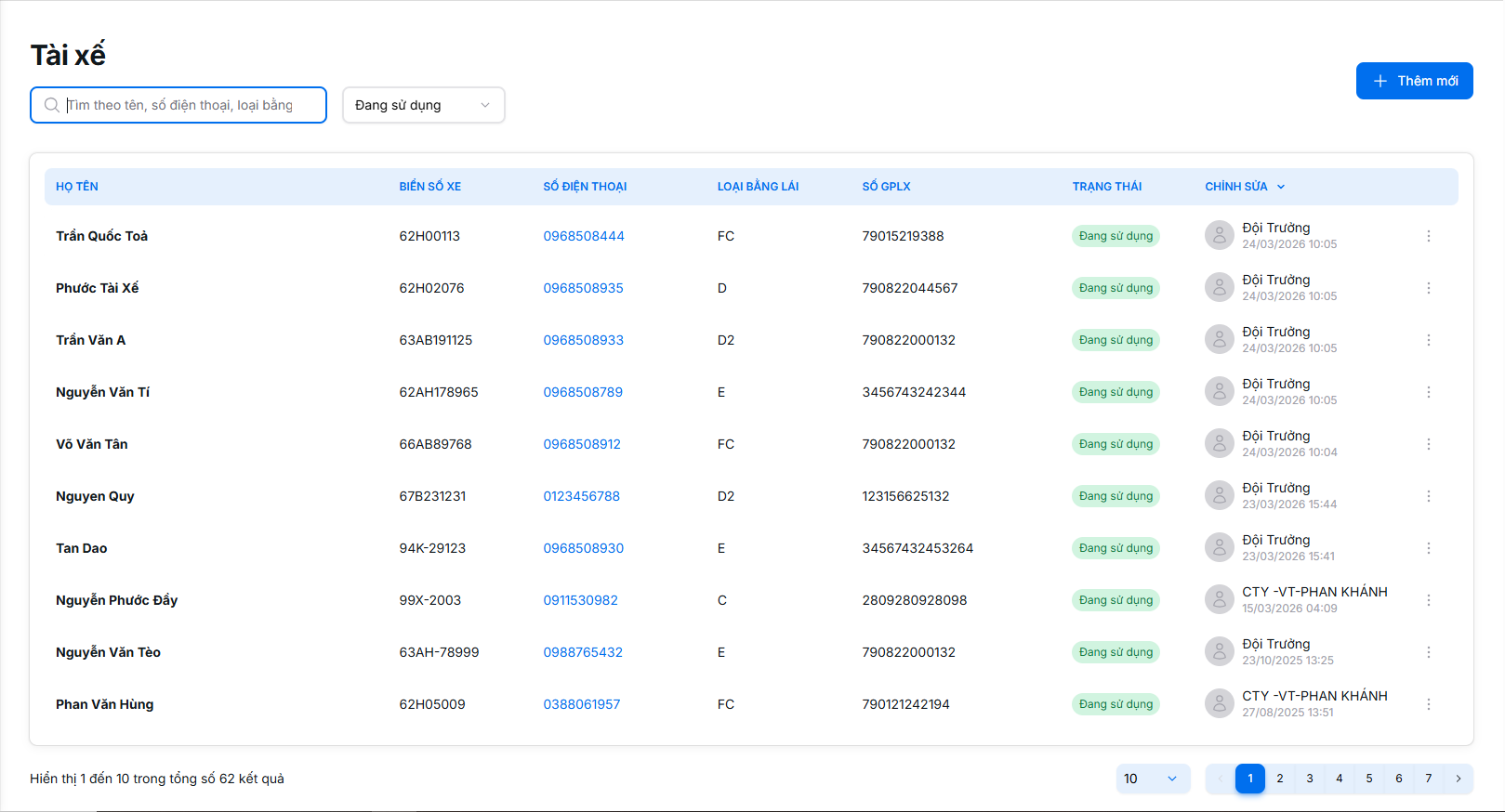Select driver name Nguyễn Văn Tèo

click(108, 652)
